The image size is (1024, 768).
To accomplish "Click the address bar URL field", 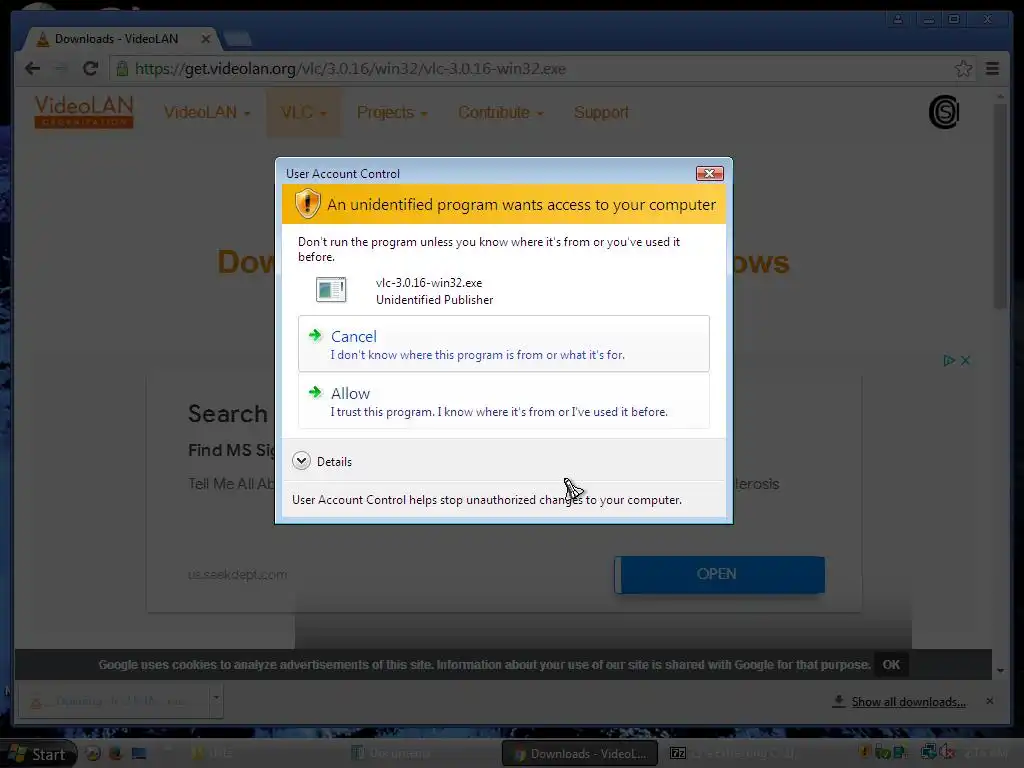I will click(543, 69).
